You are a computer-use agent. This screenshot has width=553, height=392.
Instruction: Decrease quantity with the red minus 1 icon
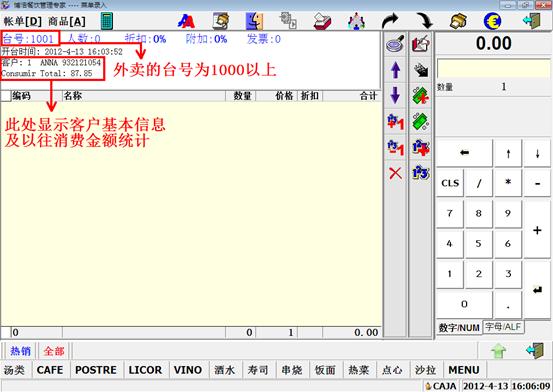point(395,147)
